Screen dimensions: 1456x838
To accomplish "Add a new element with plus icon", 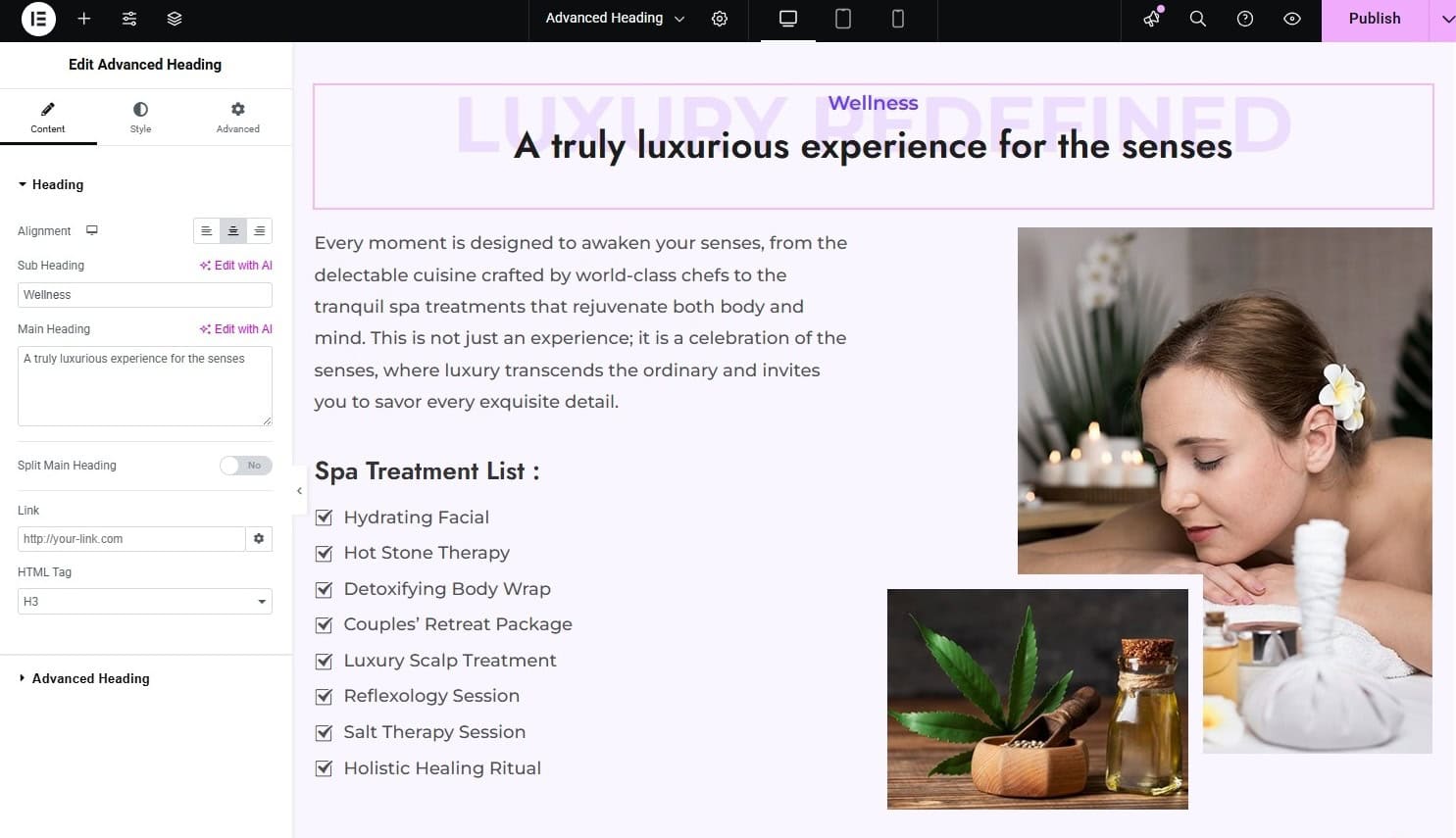I will [84, 19].
